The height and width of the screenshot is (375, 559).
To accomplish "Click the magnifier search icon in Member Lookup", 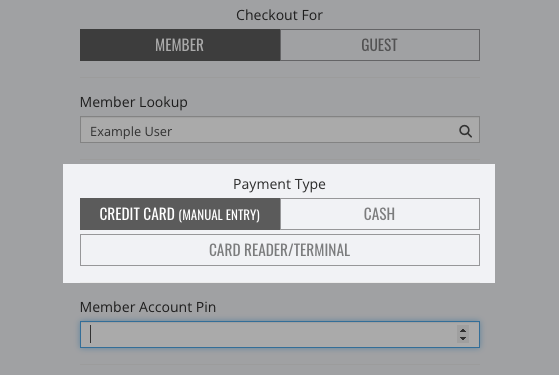I will 465,131.
